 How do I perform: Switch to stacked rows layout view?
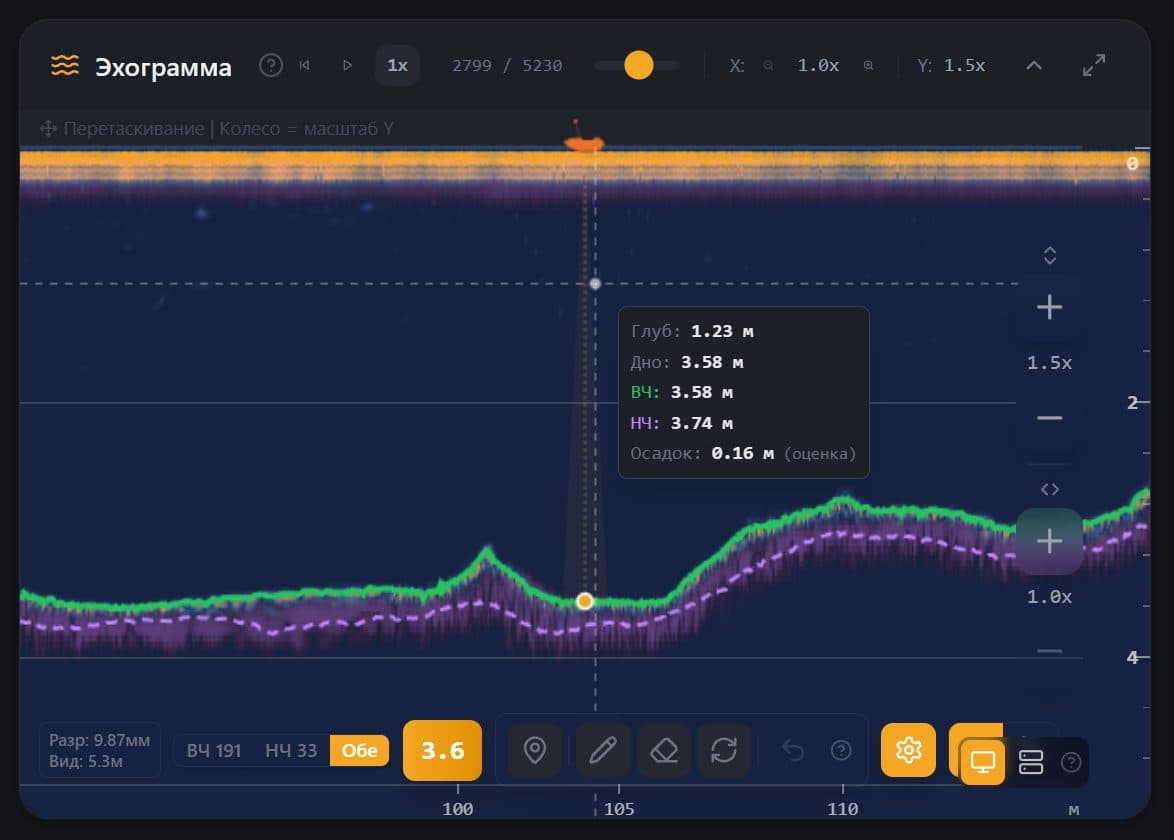(x=1031, y=762)
